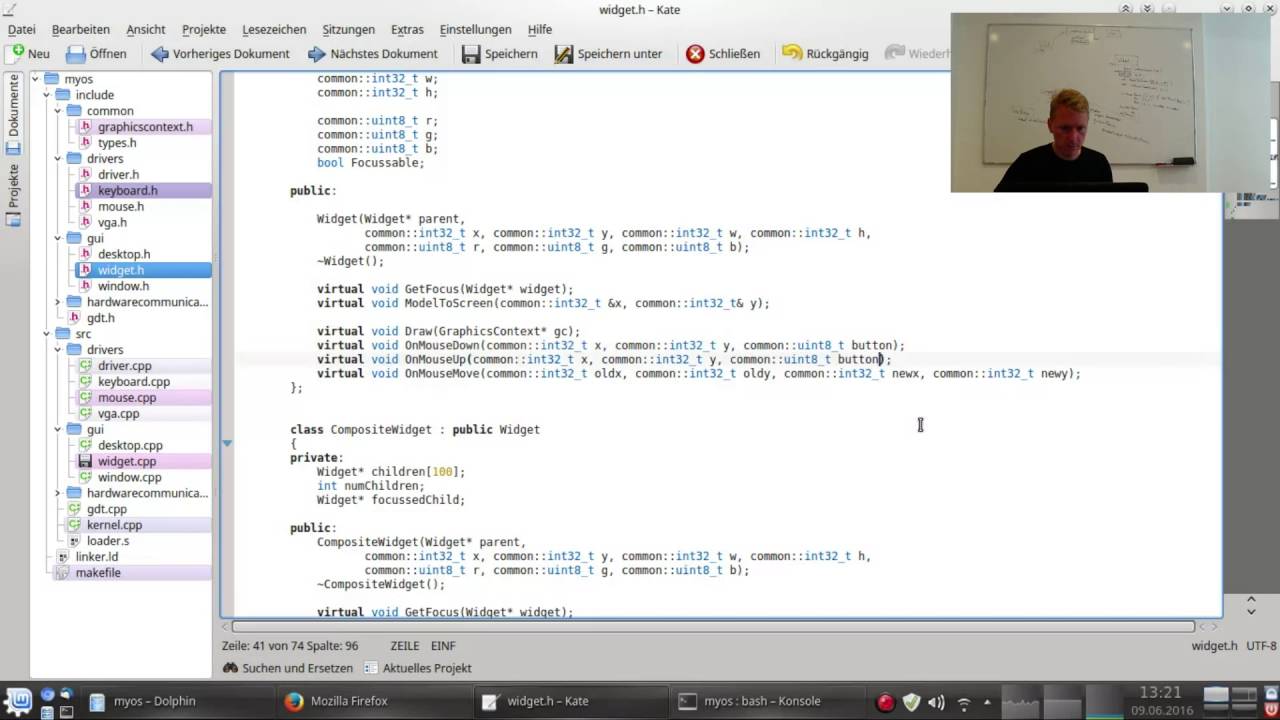Click the Öffnen toolbar button
This screenshot has width=1280, height=720.
point(96,54)
